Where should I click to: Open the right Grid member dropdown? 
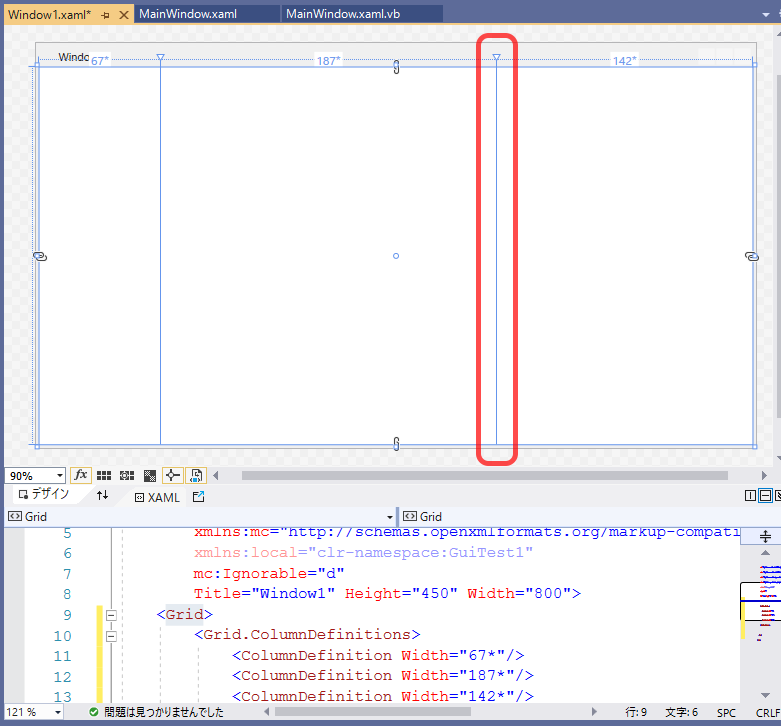[590, 517]
